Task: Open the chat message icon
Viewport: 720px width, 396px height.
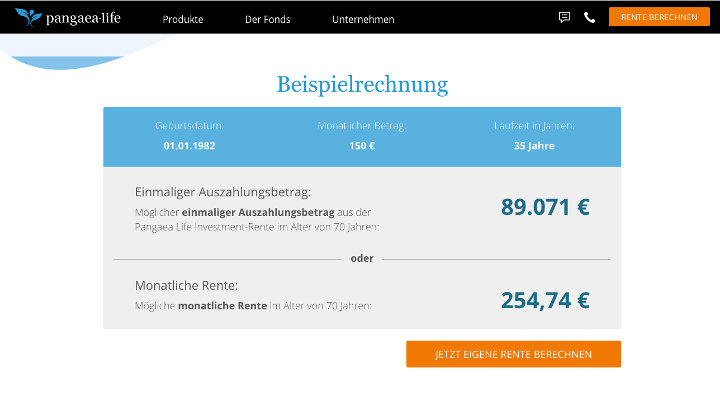Action: click(x=564, y=17)
